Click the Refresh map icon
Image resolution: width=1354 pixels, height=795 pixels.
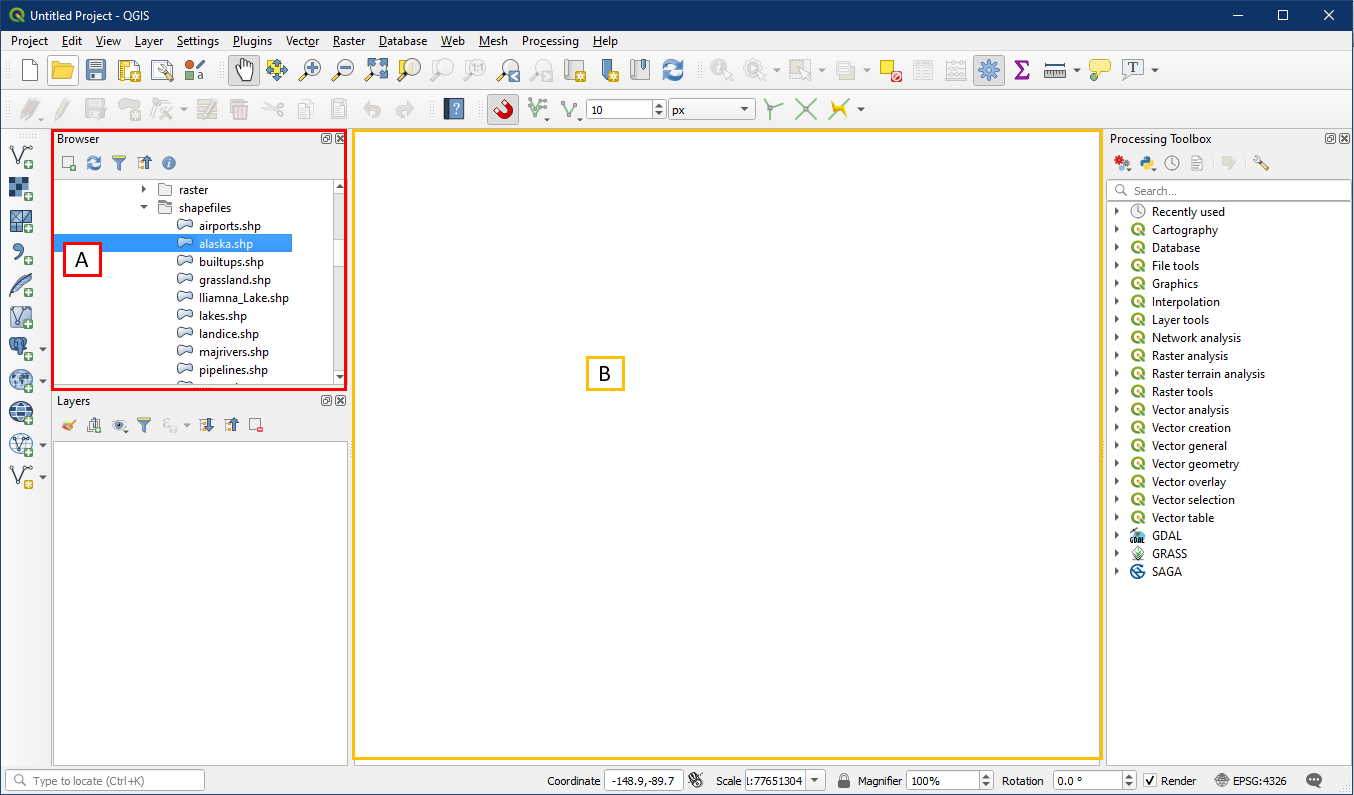[x=673, y=70]
